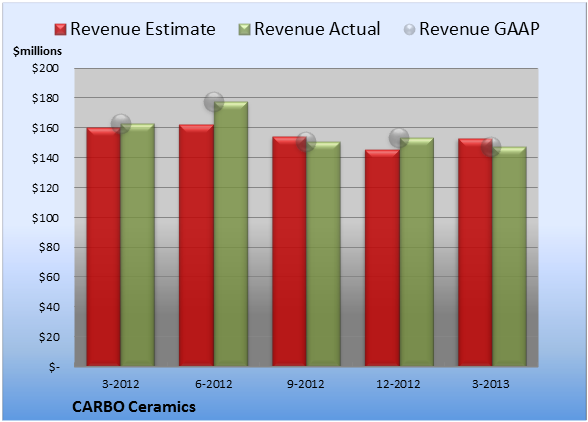Click the '$180' axis value

click(x=45, y=98)
